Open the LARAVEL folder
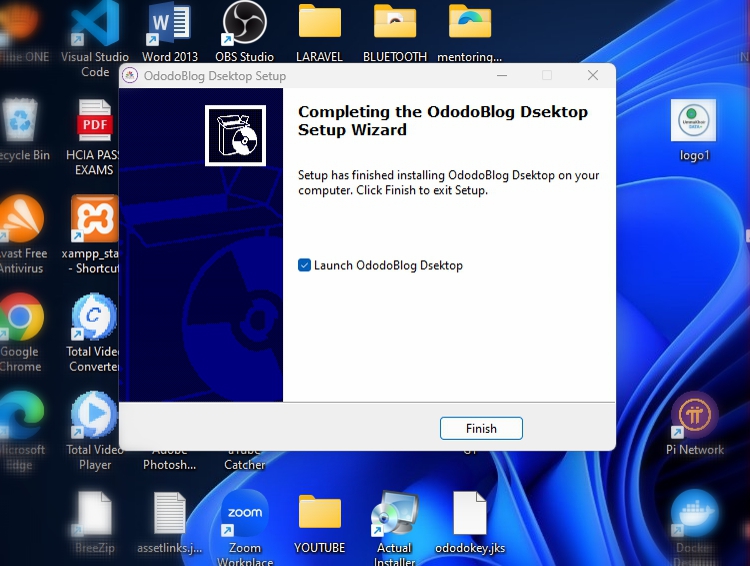This screenshot has width=750, height=566. 320,27
